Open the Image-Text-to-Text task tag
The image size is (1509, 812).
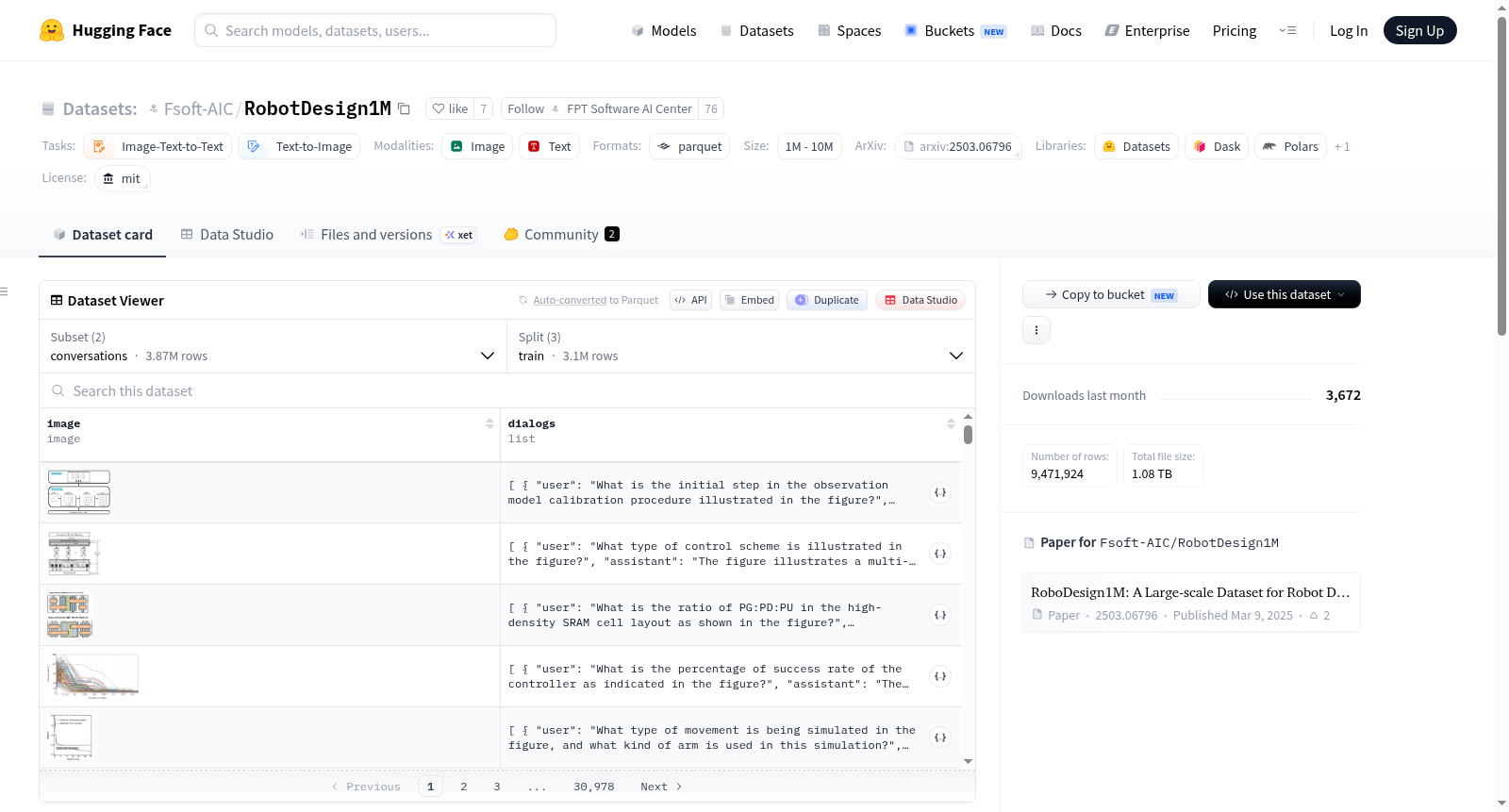pos(158,146)
